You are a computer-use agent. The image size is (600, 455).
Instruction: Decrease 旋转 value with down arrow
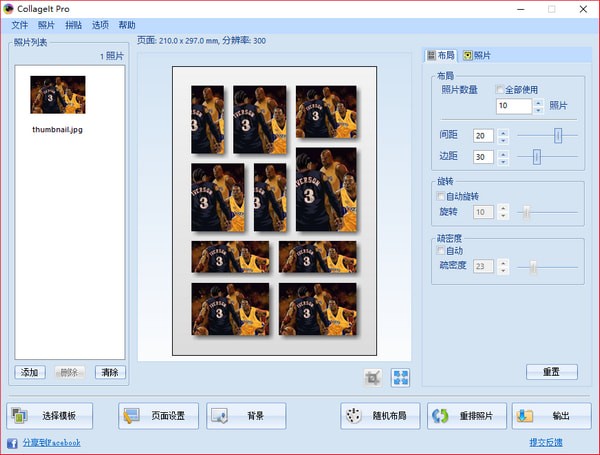point(503,216)
